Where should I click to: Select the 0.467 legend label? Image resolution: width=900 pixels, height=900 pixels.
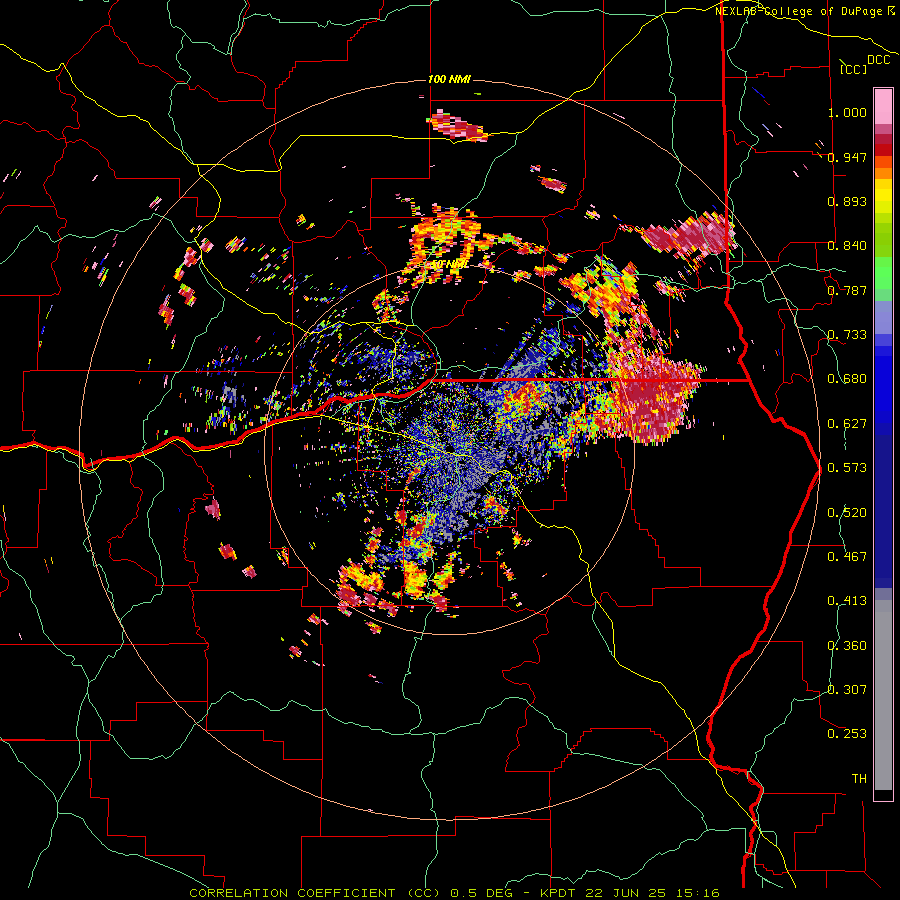pyautogui.click(x=847, y=557)
